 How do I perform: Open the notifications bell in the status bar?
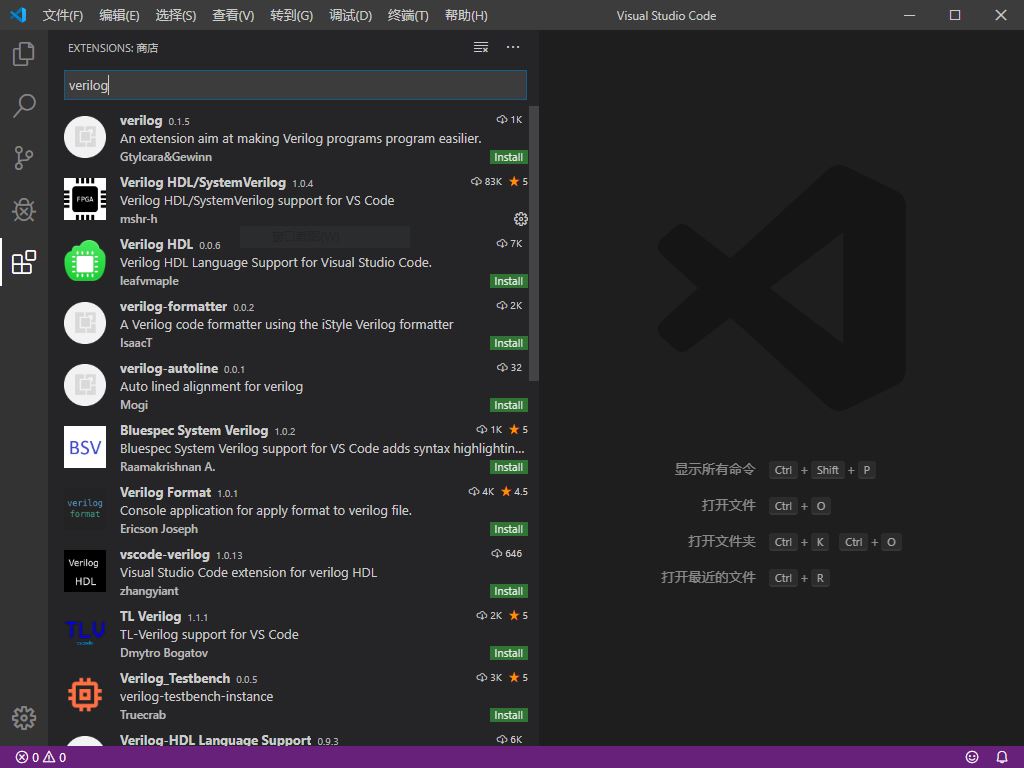[x=1001, y=757]
